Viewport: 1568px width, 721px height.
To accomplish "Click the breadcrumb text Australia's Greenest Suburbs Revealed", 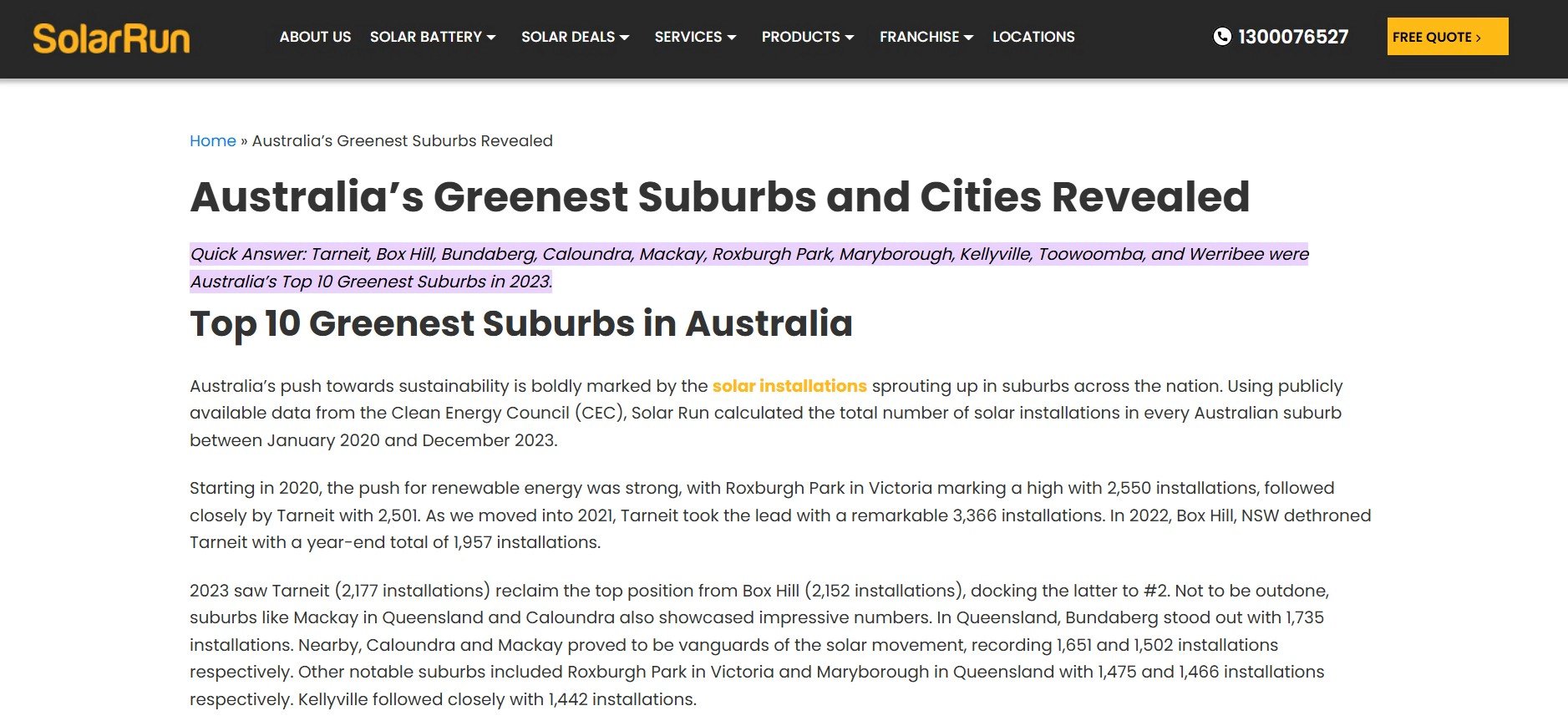I will click(403, 140).
